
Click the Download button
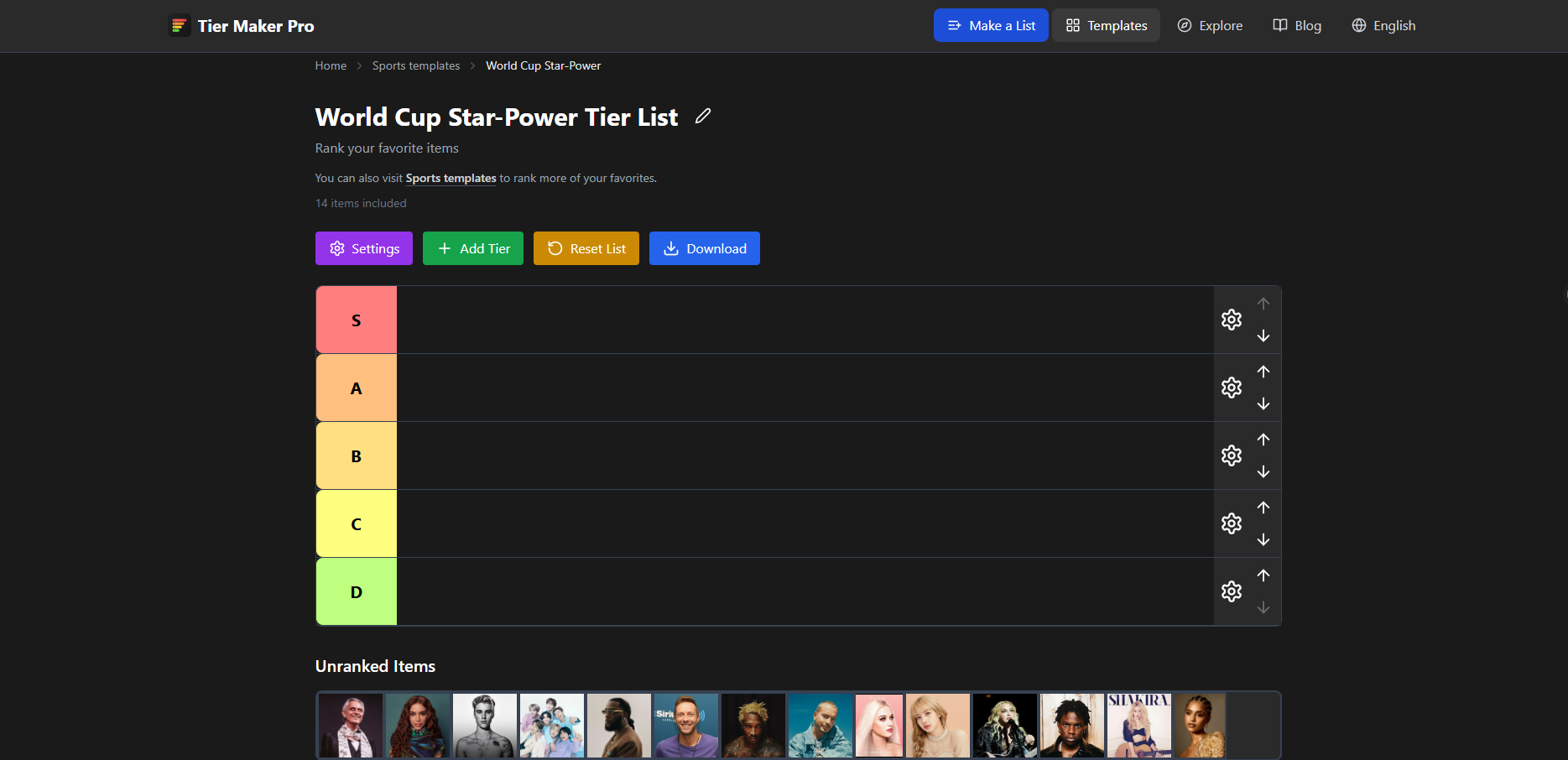click(x=705, y=248)
